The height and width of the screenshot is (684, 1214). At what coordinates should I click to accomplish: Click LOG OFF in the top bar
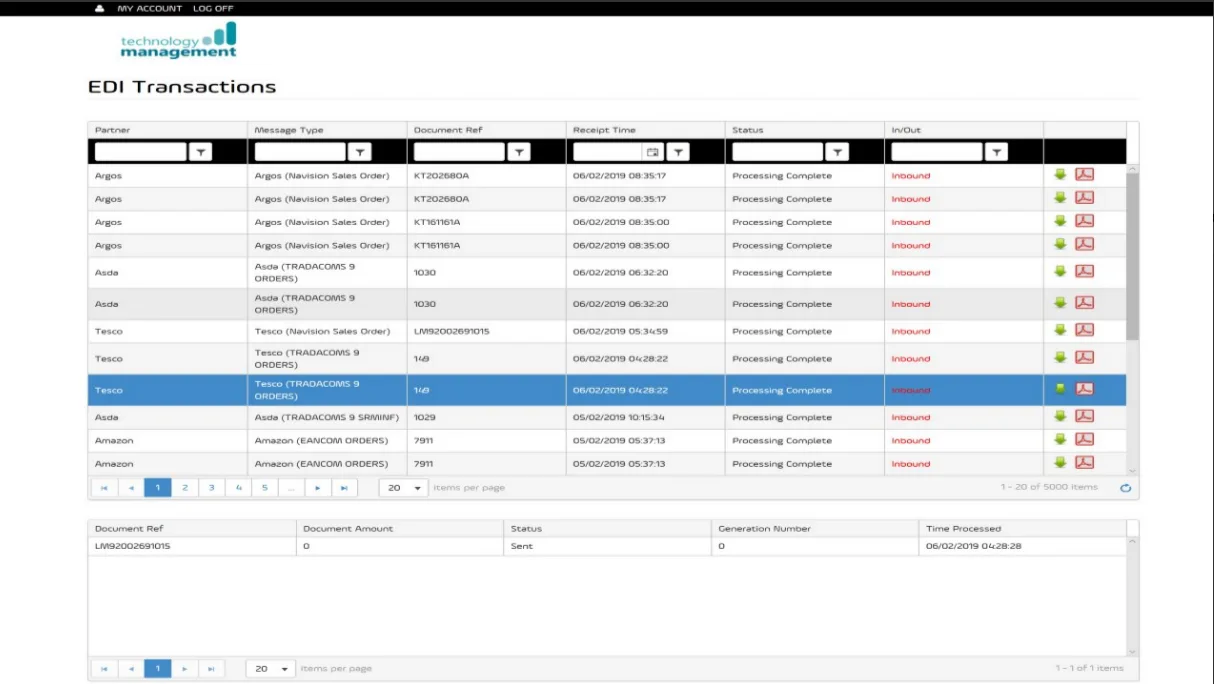[213, 8]
